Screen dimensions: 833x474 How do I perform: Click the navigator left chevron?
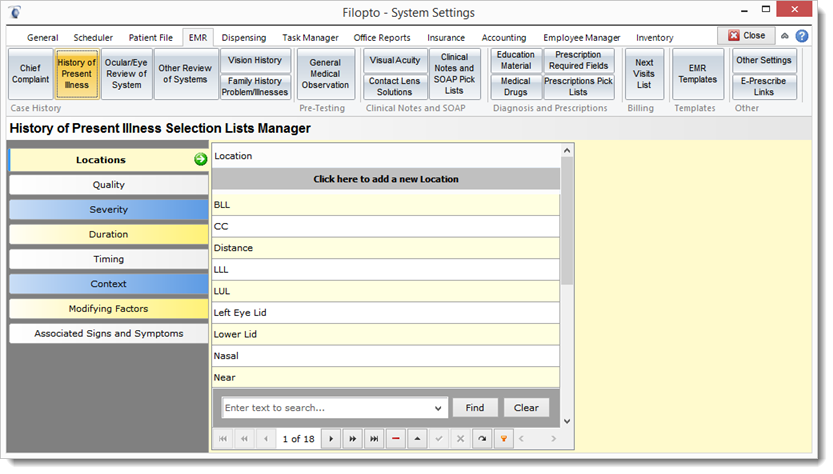(x=521, y=439)
